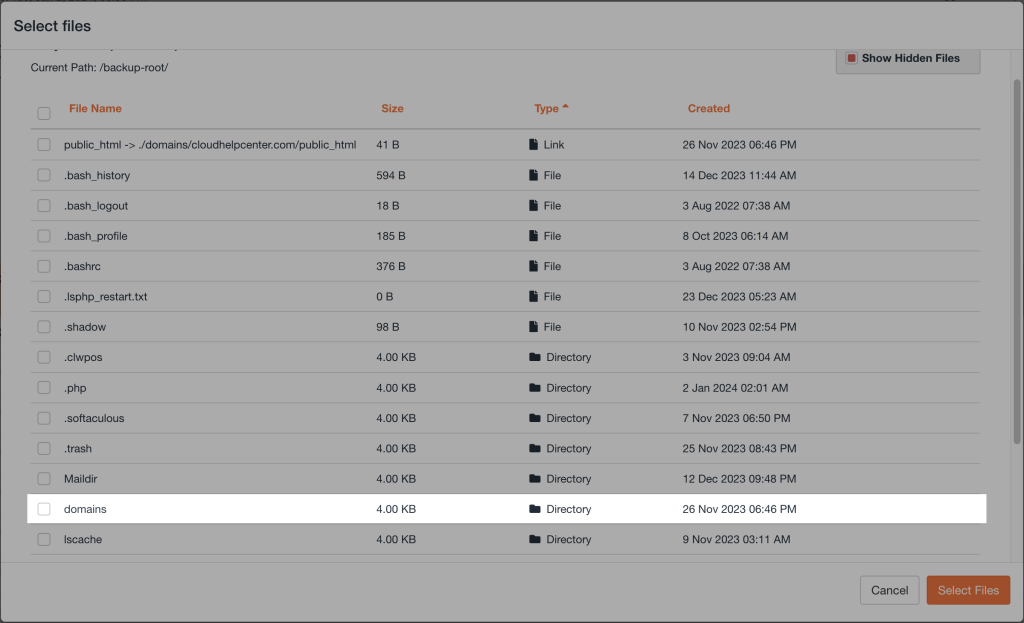Click the link file icon for public_html
Image resolution: width=1024 pixels, height=623 pixels.
click(534, 145)
